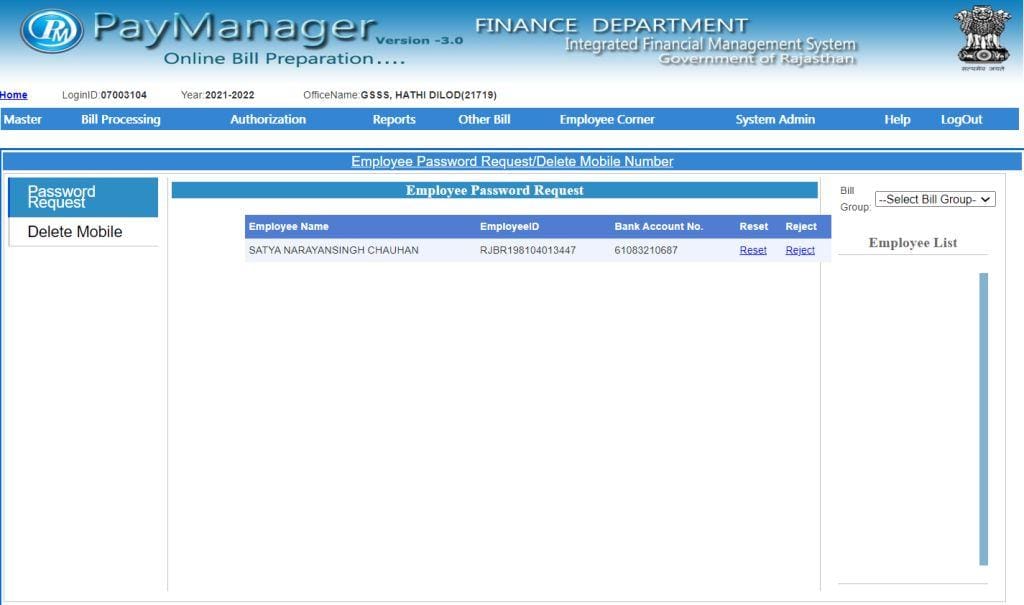Click the Employee List heading
The width and height of the screenshot is (1024, 605).
pos(913,242)
